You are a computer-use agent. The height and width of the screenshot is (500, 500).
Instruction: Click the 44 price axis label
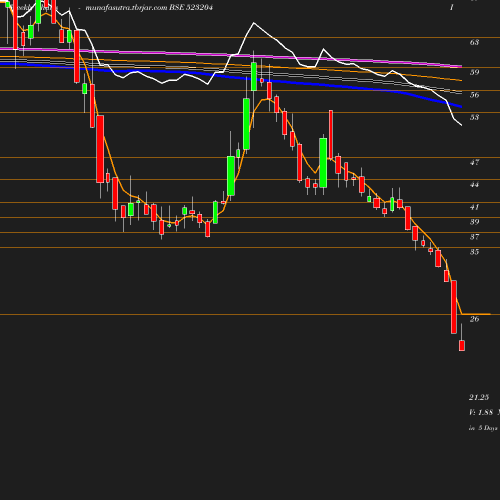474,185
